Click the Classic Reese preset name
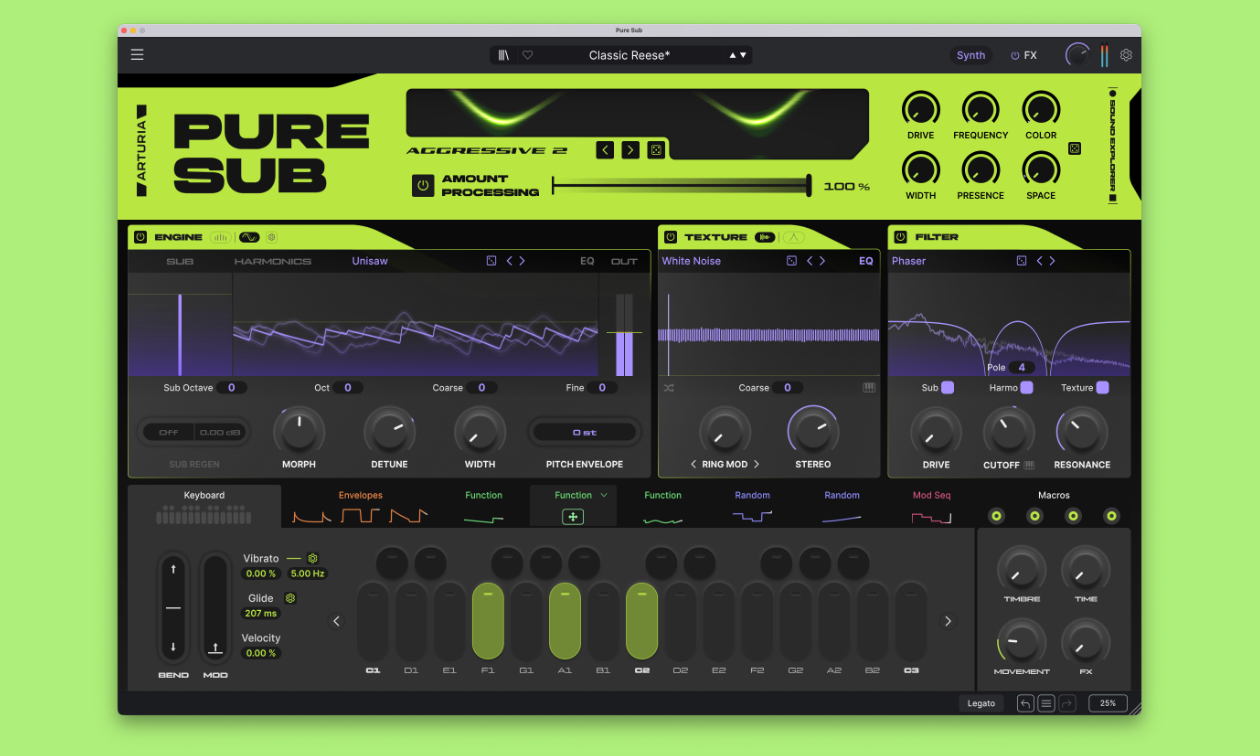 (630, 55)
